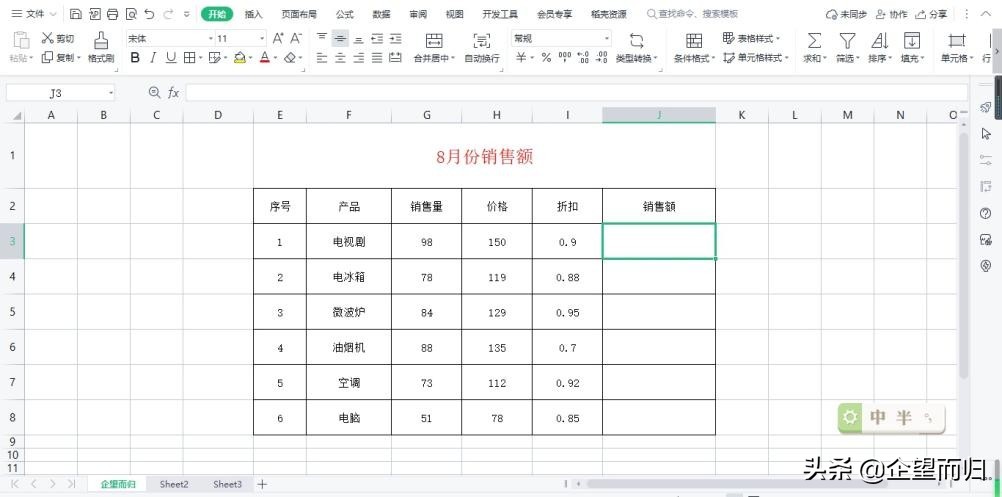1002x497 pixels.
Task: Select the Sheet2 tab
Action: [174, 484]
